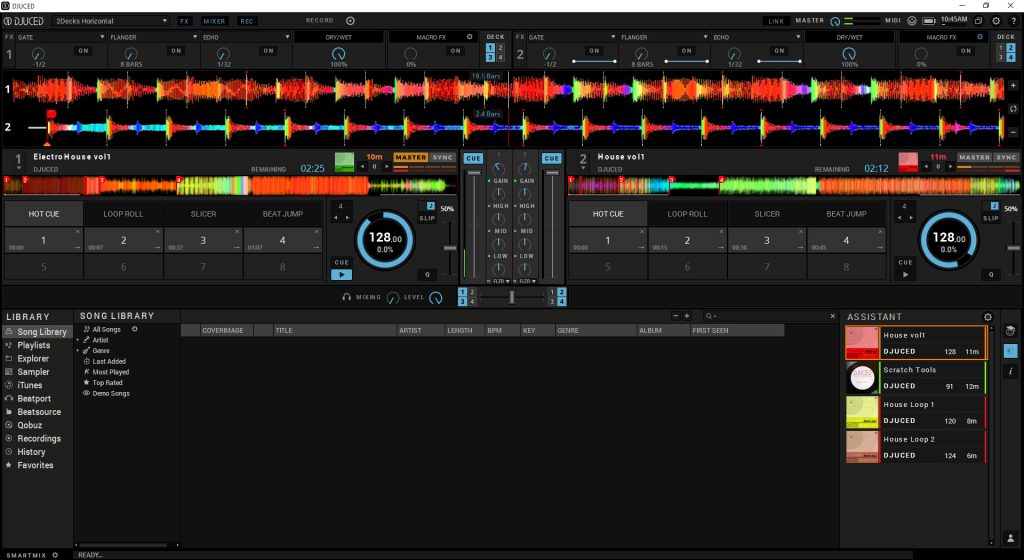Screen dimensions: 1024x560
Task: Open the left channel FLTR dropdown
Action: [x=501, y=281]
